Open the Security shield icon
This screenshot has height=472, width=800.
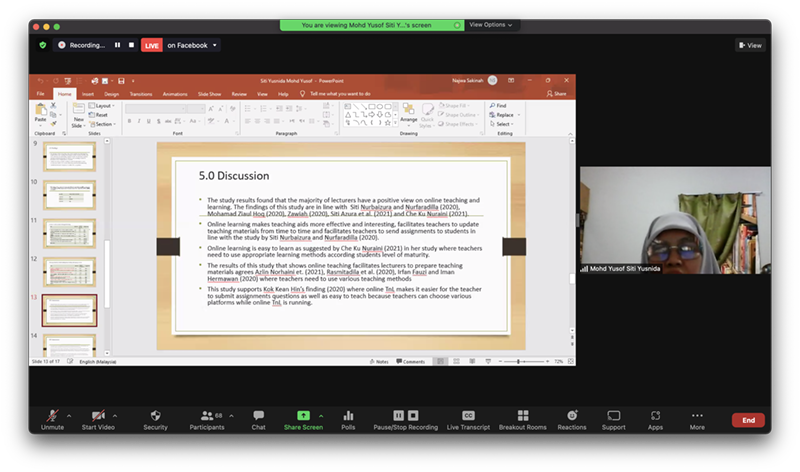[155, 415]
